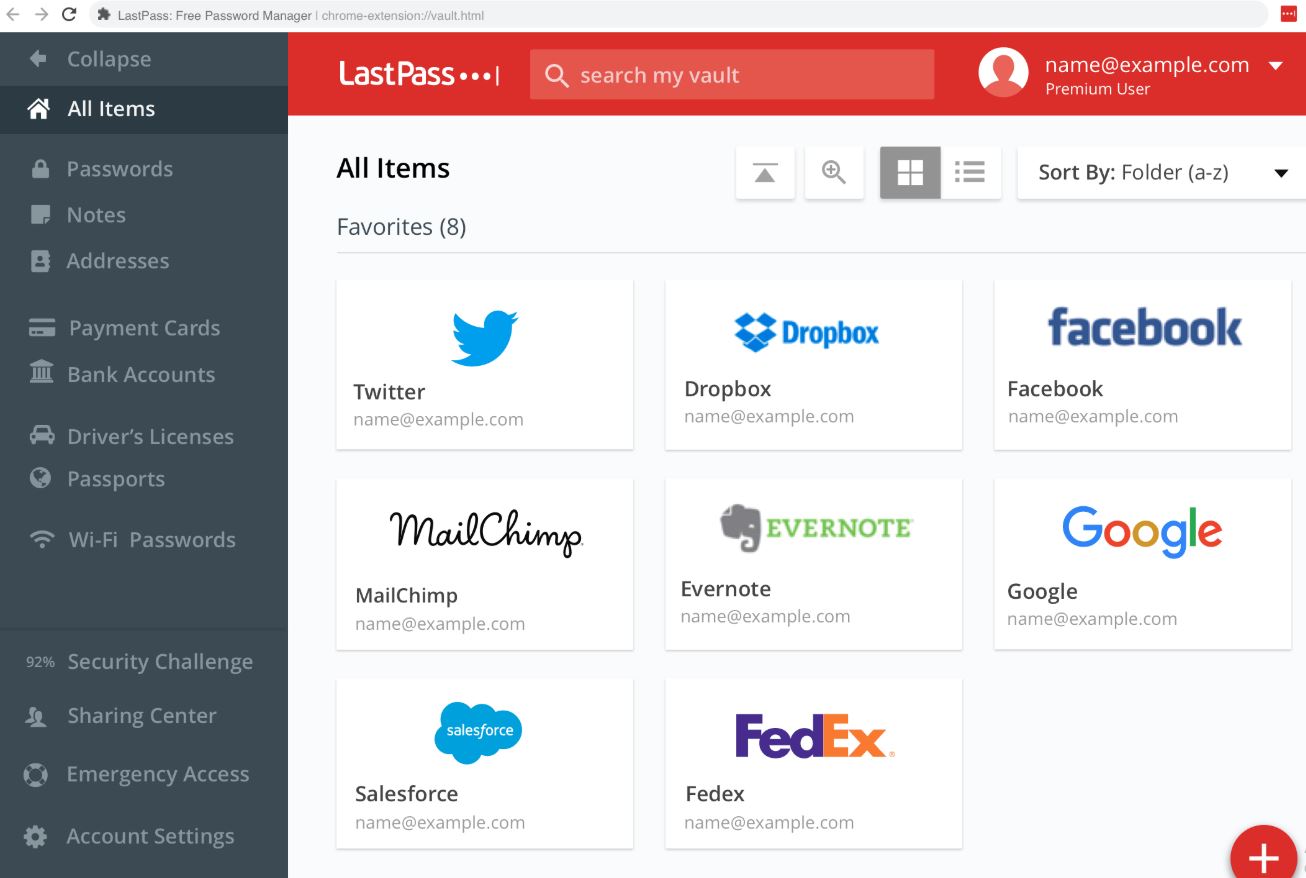The width and height of the screenshot is (1306, 878).
Task: Click the user avatar icon
Action: click(1003, 72)
